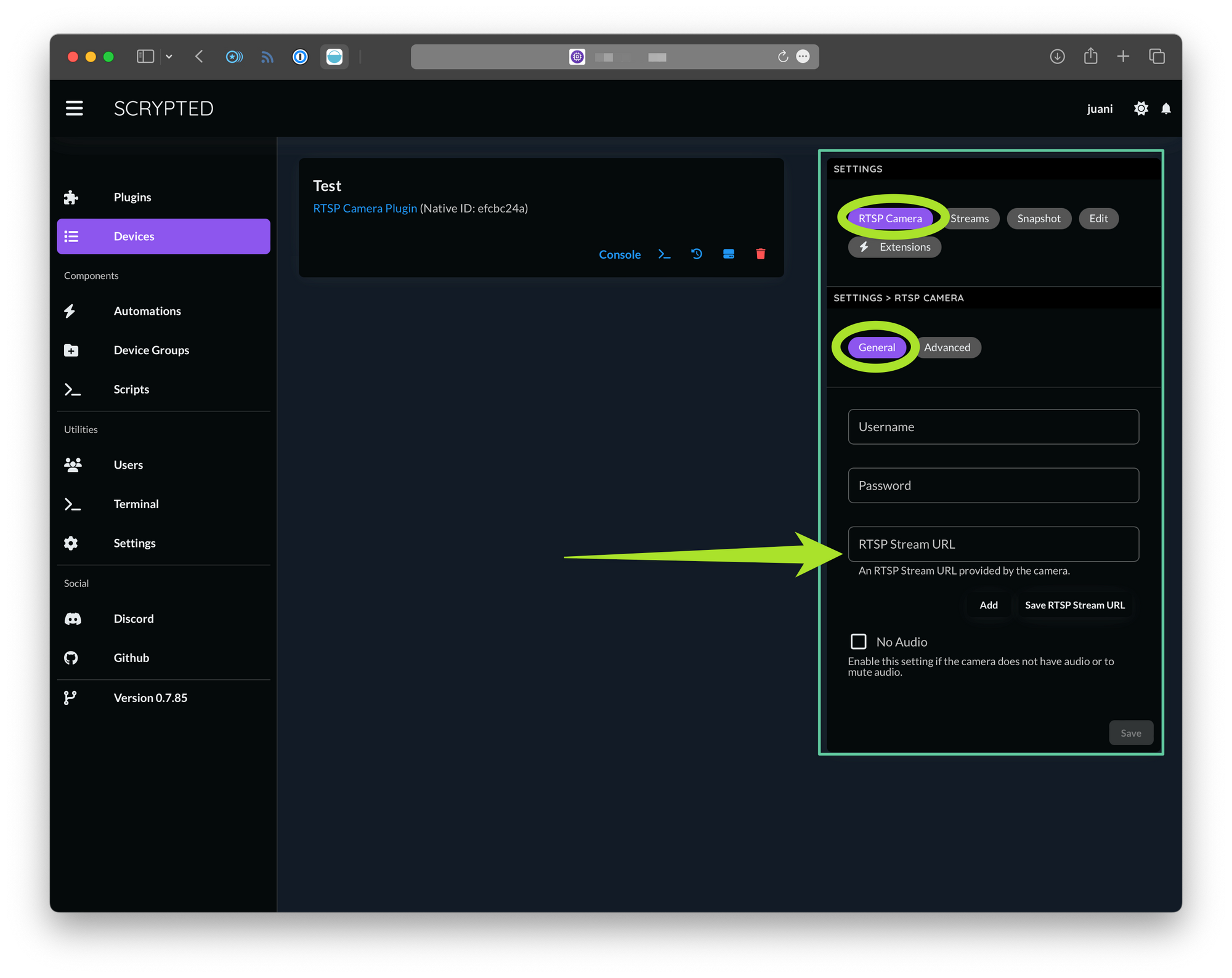Click the Safari address bar
Image resolution: width=1232 pixels, height=978 pixels.
[x=614, y=57]
